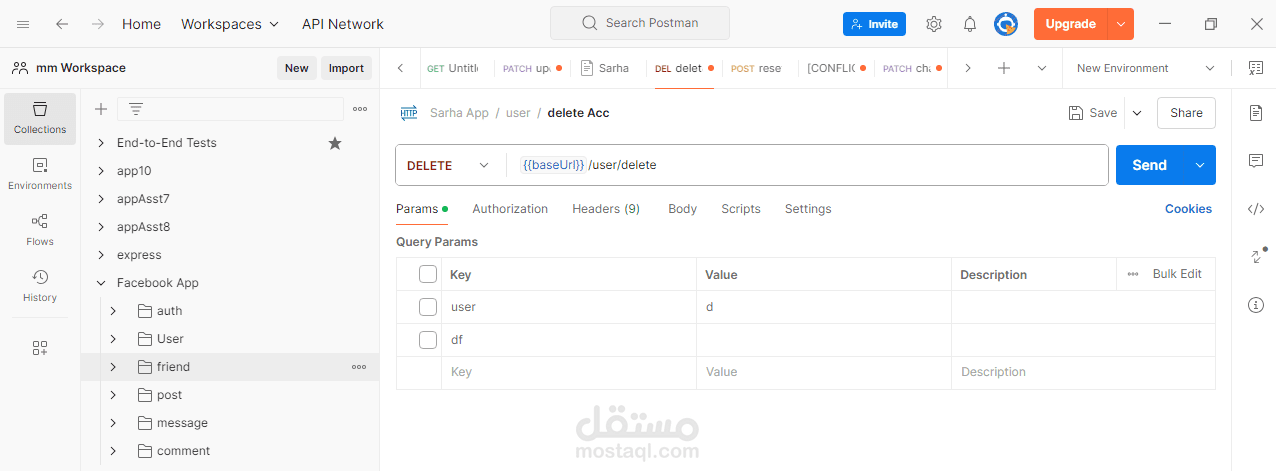Open the notifications bell
Screen dimensions: 1276x471
click(x=970, y=24)
